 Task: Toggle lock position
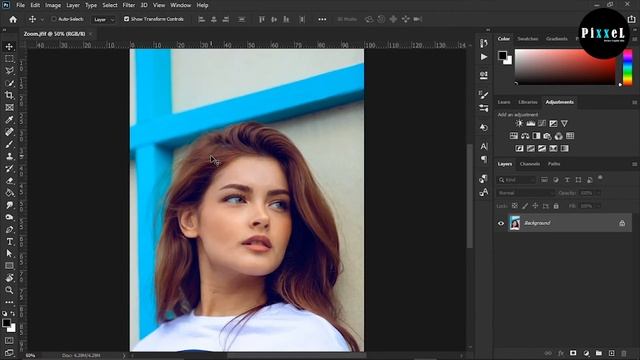pos(535,206)
